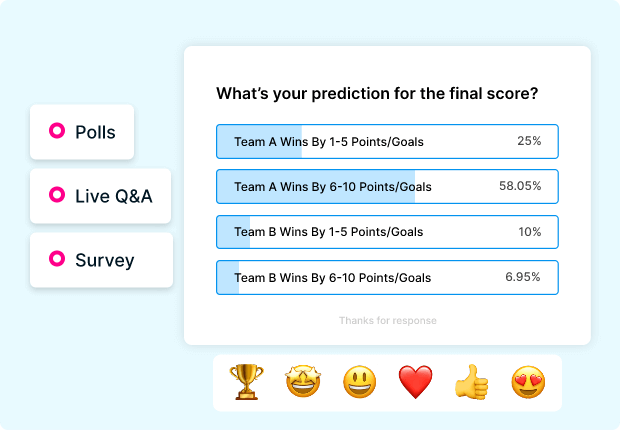Vote Team A Wins By 6-10 Points/Goals
Viewport: 620px width, 430px height.
pyautogui.click(x=332, y=187)
